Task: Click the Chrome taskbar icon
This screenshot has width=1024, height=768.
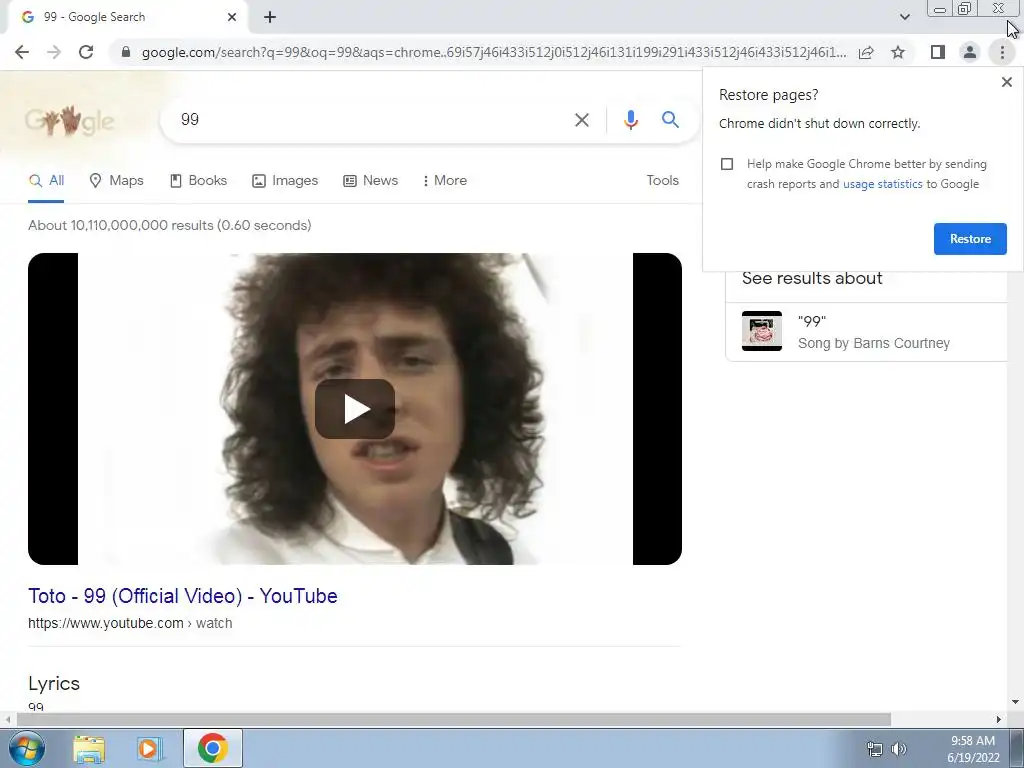Action: click(x=213, y=748)
